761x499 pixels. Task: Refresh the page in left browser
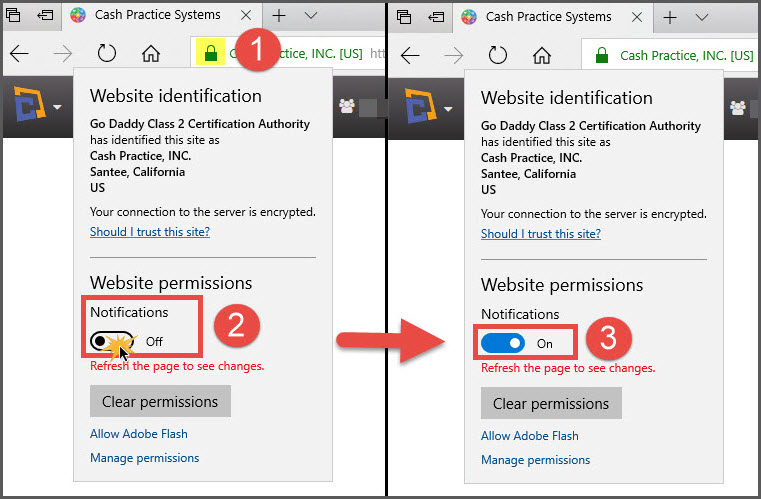(106, 53)
